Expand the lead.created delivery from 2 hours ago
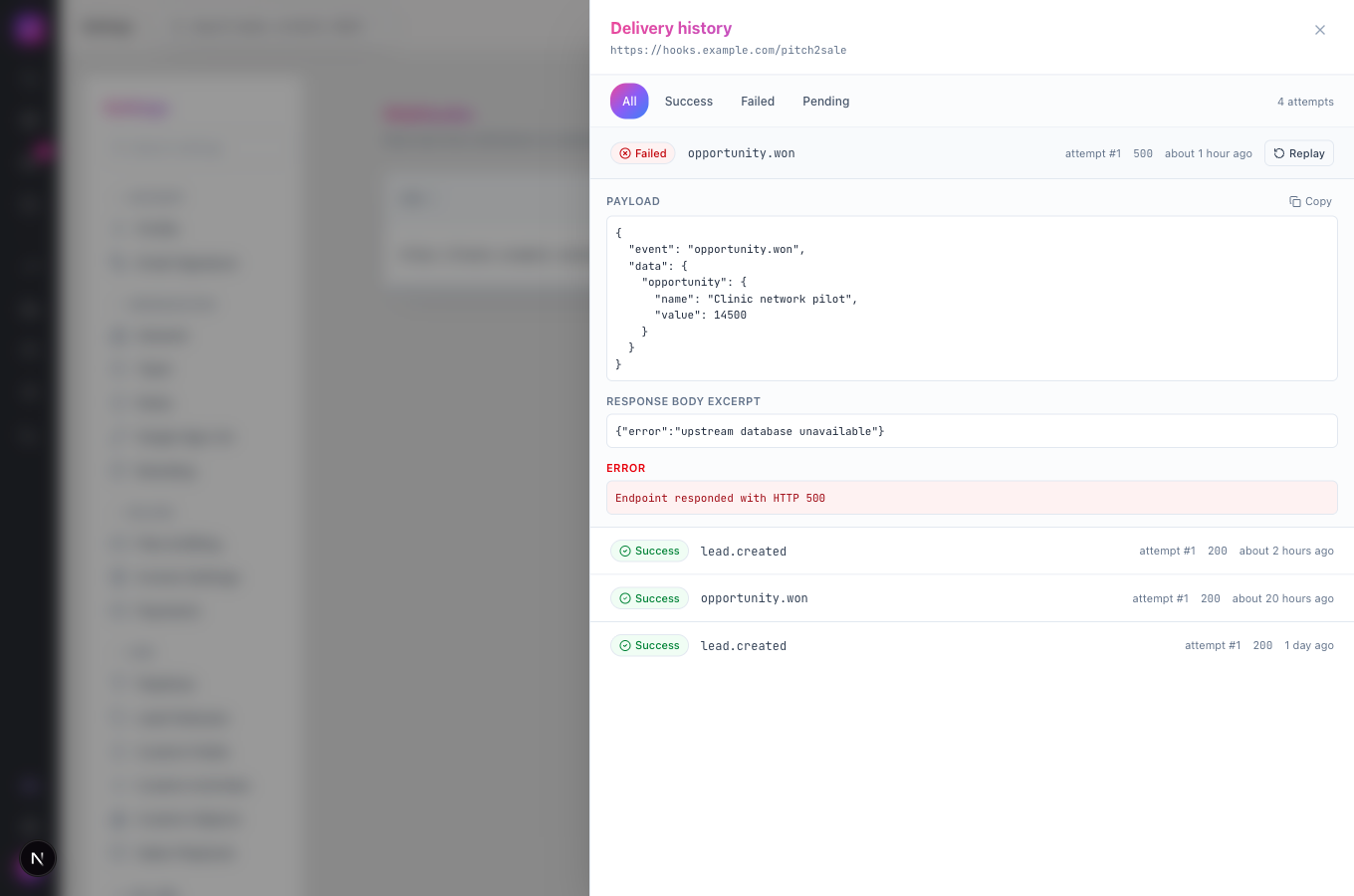The width and height of the screenshot is (1354, 896). (x=972, y=551)
